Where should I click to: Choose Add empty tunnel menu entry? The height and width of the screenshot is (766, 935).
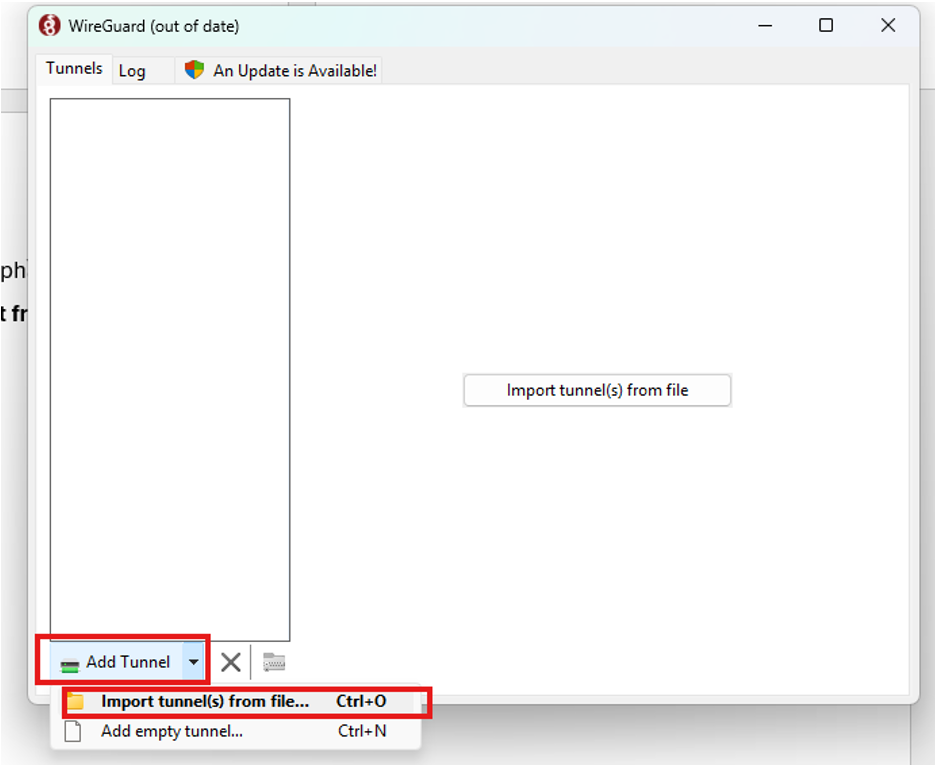[237, 731]
